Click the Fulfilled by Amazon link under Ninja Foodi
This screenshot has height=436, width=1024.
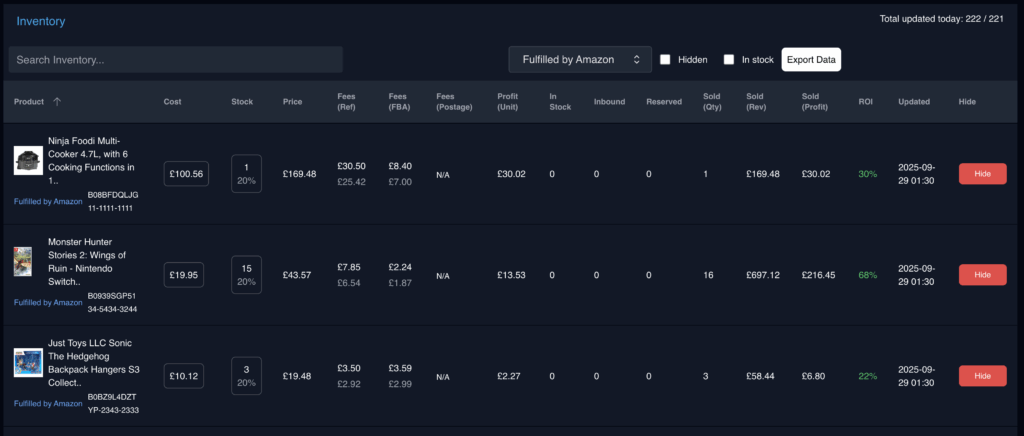click(x=48, y=201)
